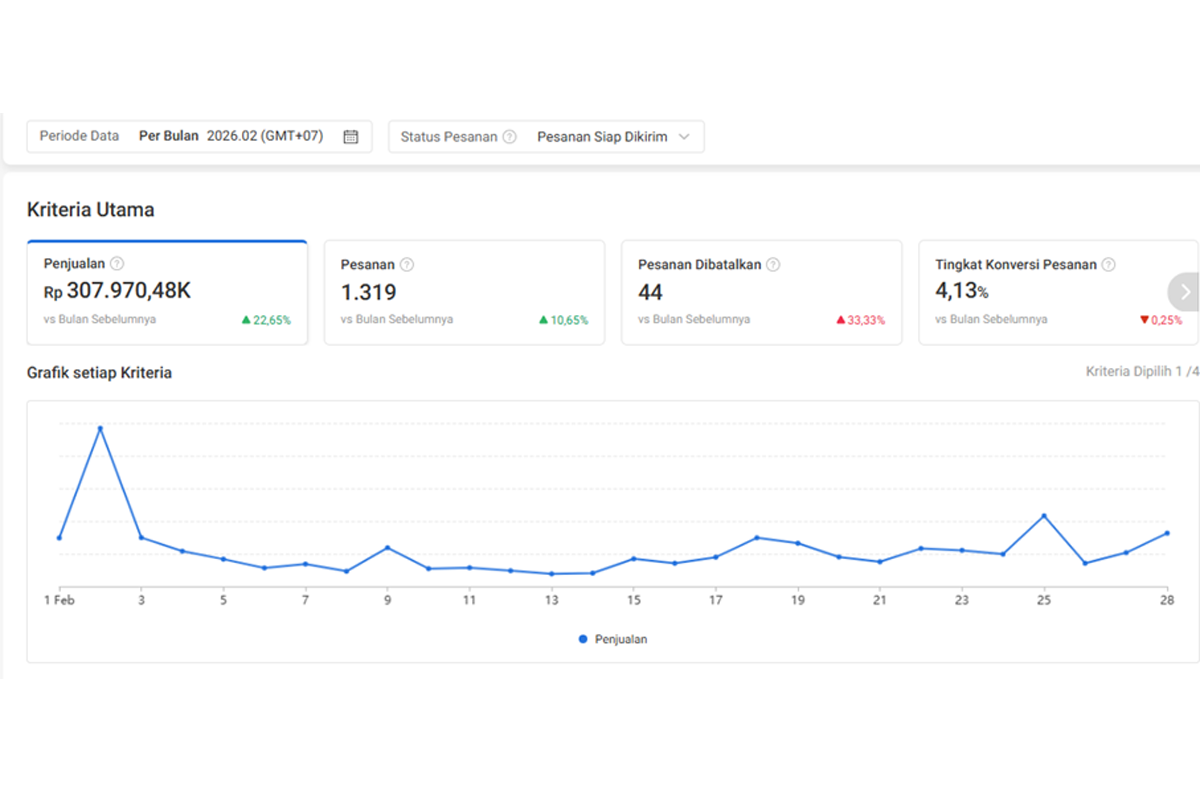Click the next-arrow to scroll criteria cards
Screen dimensions: 1200x800
[1185, 292]
